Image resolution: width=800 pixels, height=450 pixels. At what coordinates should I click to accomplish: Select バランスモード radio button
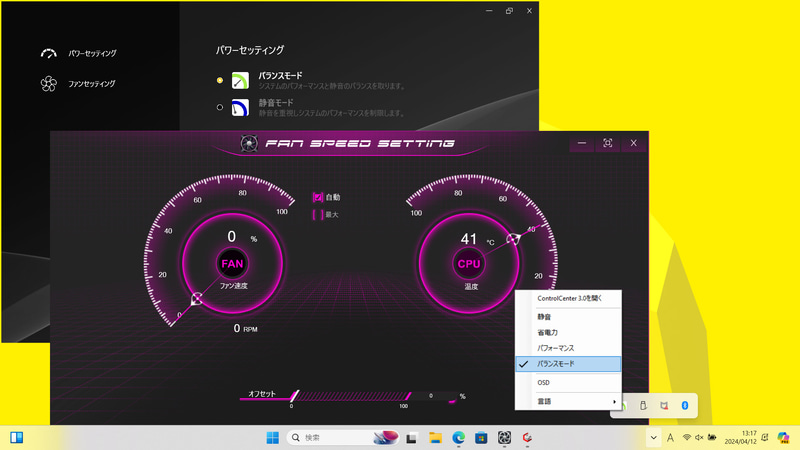click(220, 80)
